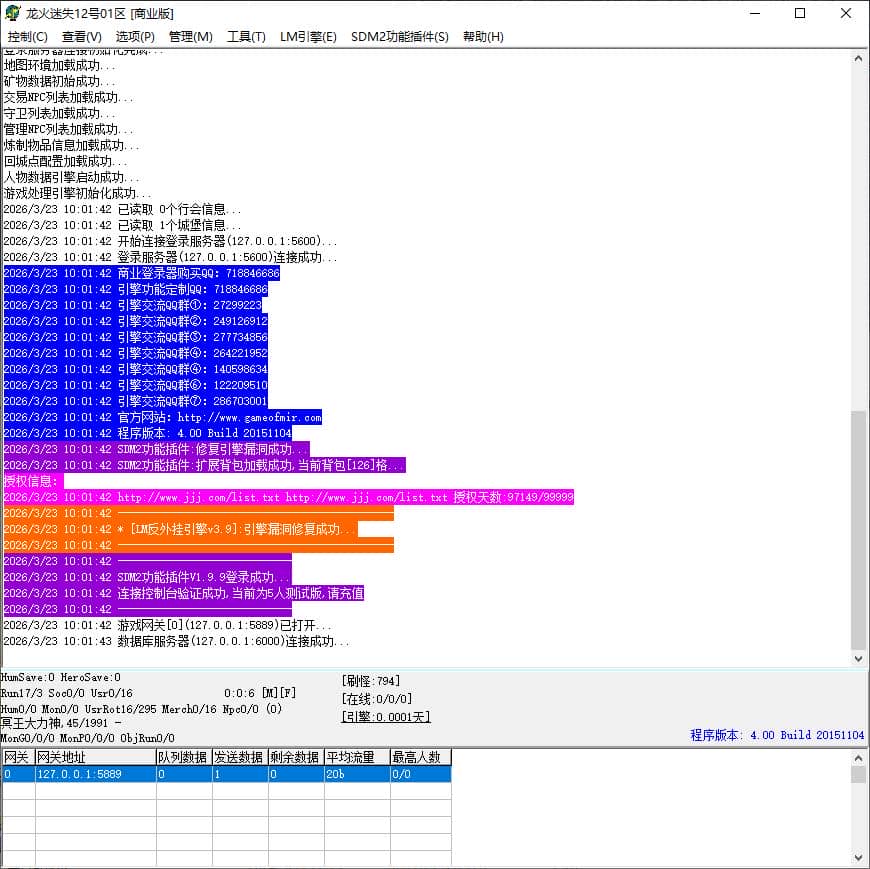Image resolution: width=870 pixels, height=869 pixels.
Task: Click the 游戏网关[0] 已打开 log line
Action: pyautogui.click(x=168, y=625)
